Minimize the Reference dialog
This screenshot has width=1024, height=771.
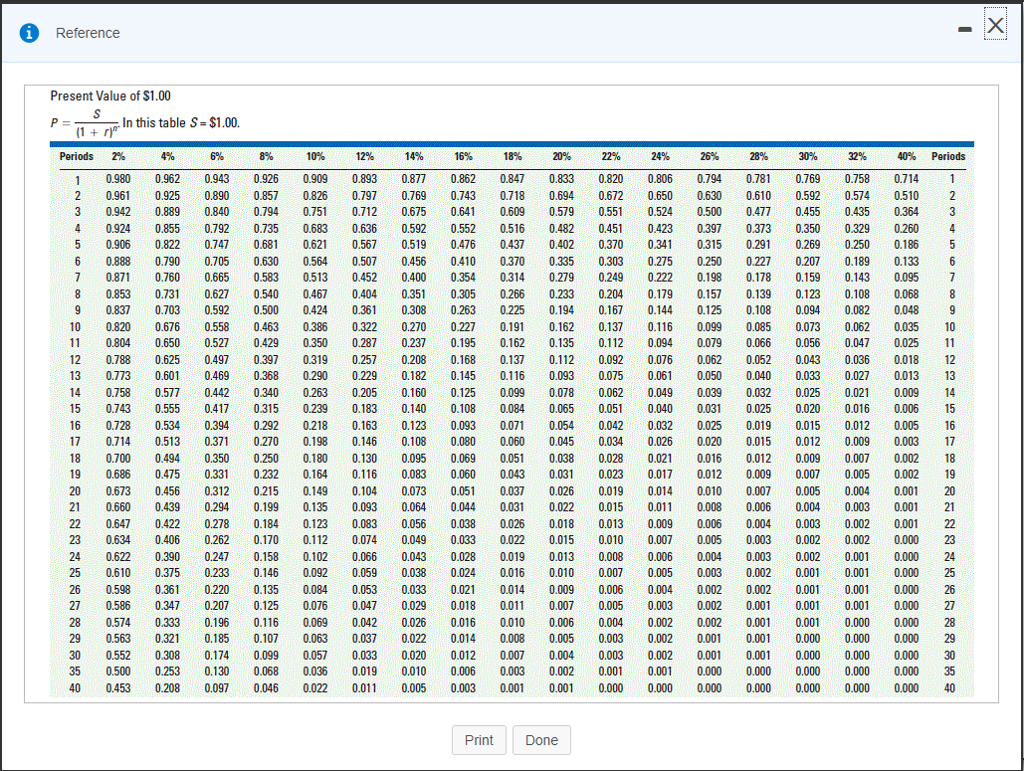click(965, 30)
